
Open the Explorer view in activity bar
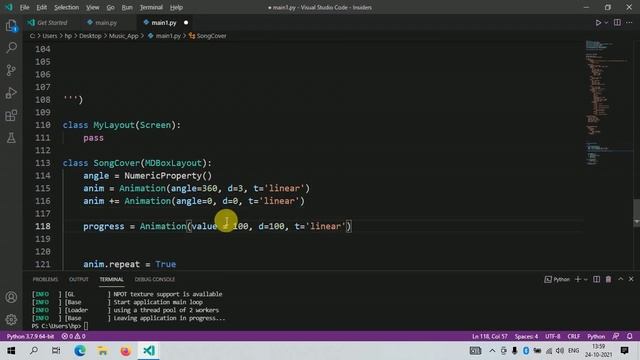(x=11, y=26)
